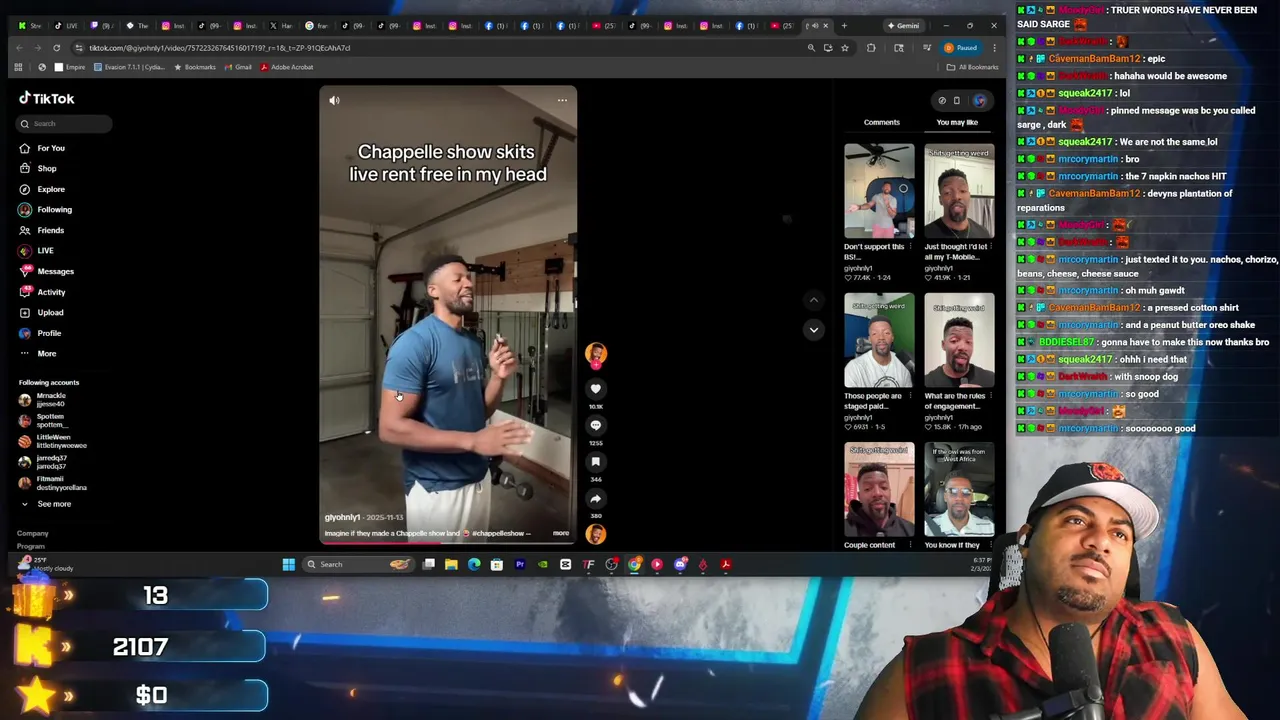Screen dimensions: 1280x720
Task: Open the TikTok Shop page
Action: tap(38, 168)
